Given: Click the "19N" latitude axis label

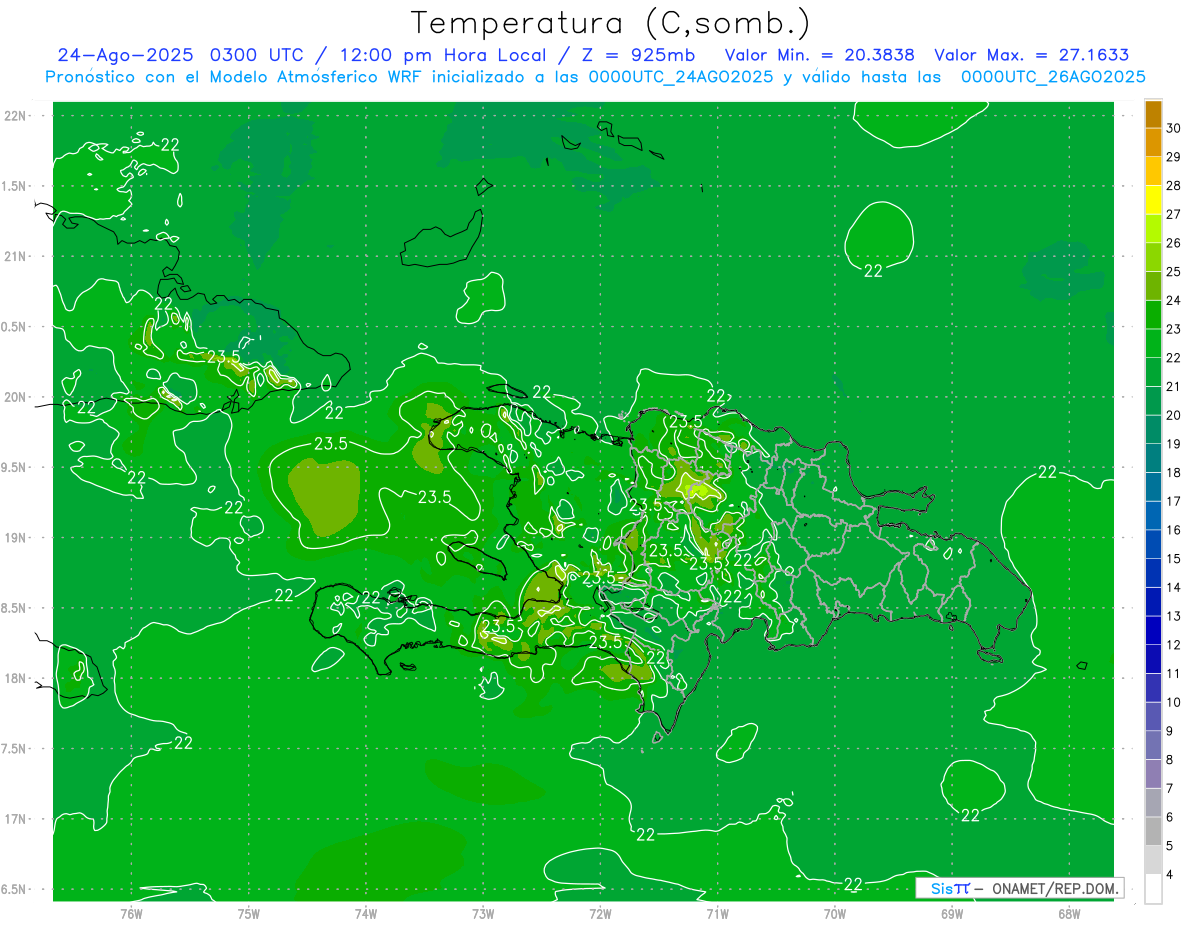Looking at the screenshot, I should pyautogui.click(x=15, y=538).
